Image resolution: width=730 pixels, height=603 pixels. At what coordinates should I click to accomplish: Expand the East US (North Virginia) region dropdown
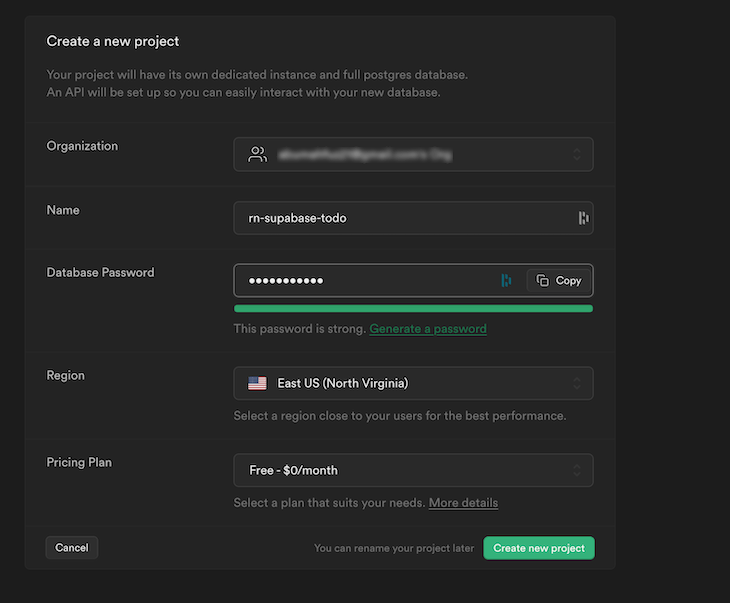coord(413,383)
